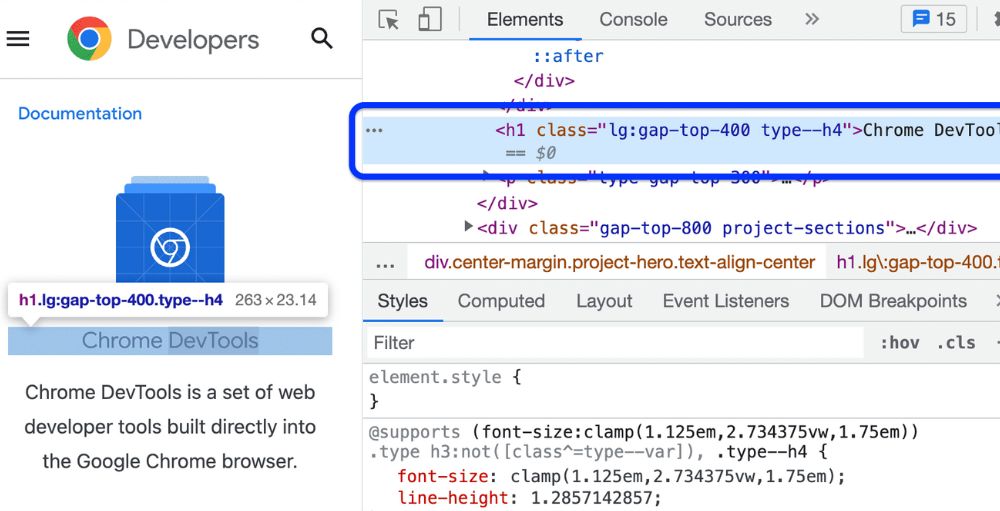Toggle the device toolbar icon
This screenshot has width=1000, height=511.
tap(430, 20)
